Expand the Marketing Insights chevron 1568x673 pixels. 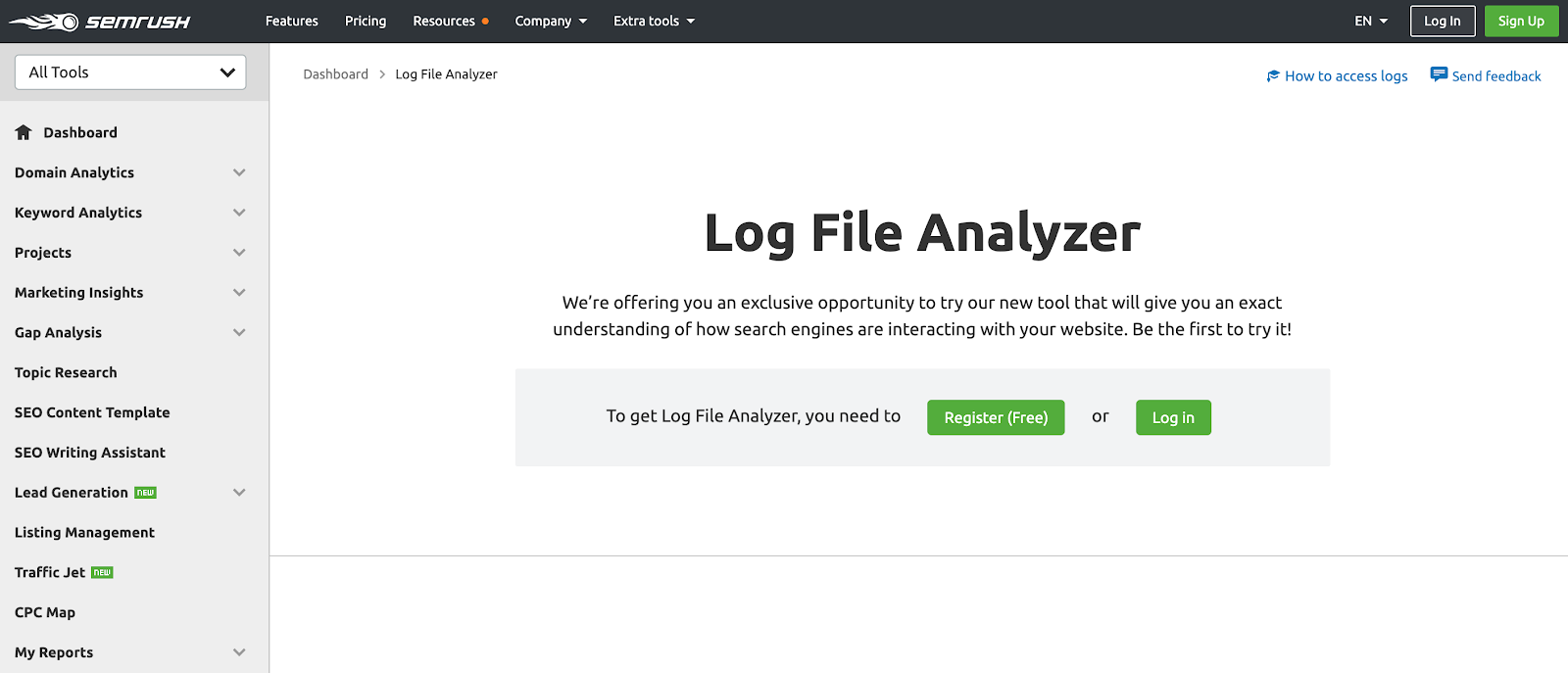click(239, 293)
